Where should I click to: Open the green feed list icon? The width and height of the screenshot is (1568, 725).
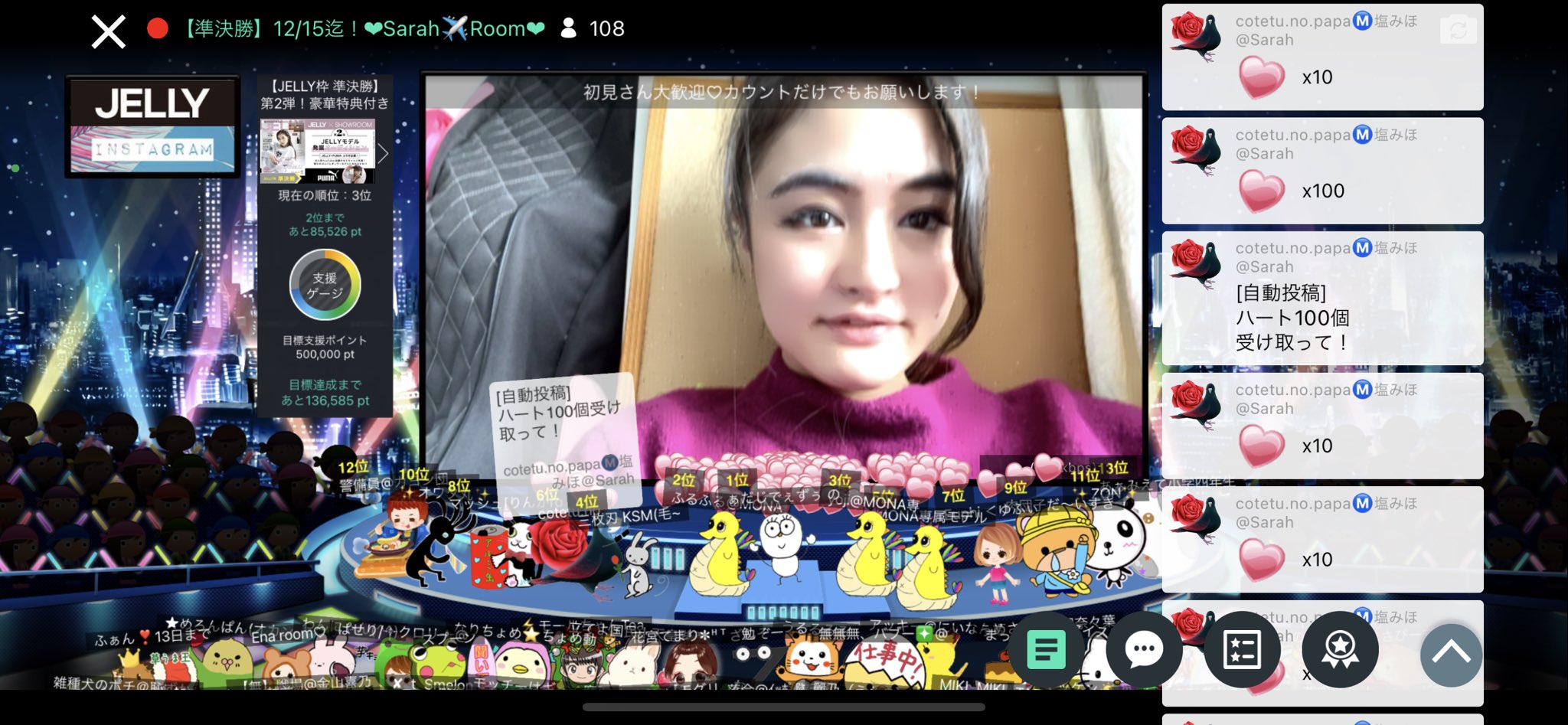pyautogui.click(x=1047, y=649)
